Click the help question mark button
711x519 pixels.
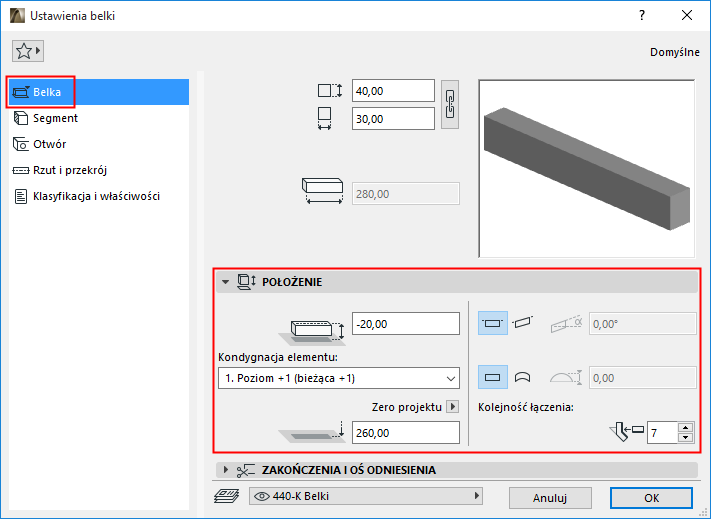point(642,15)
